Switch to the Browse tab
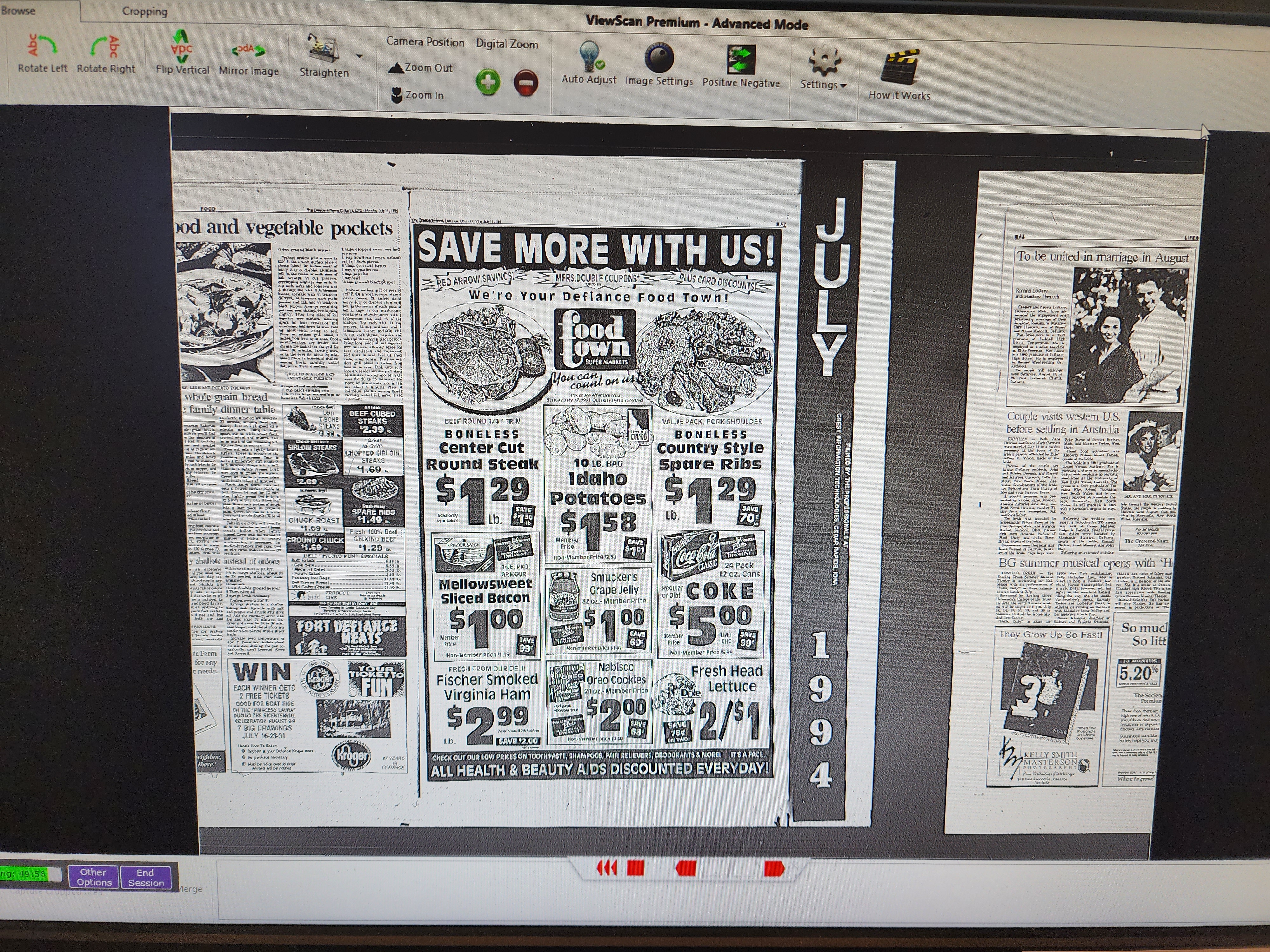 point(18,10)
